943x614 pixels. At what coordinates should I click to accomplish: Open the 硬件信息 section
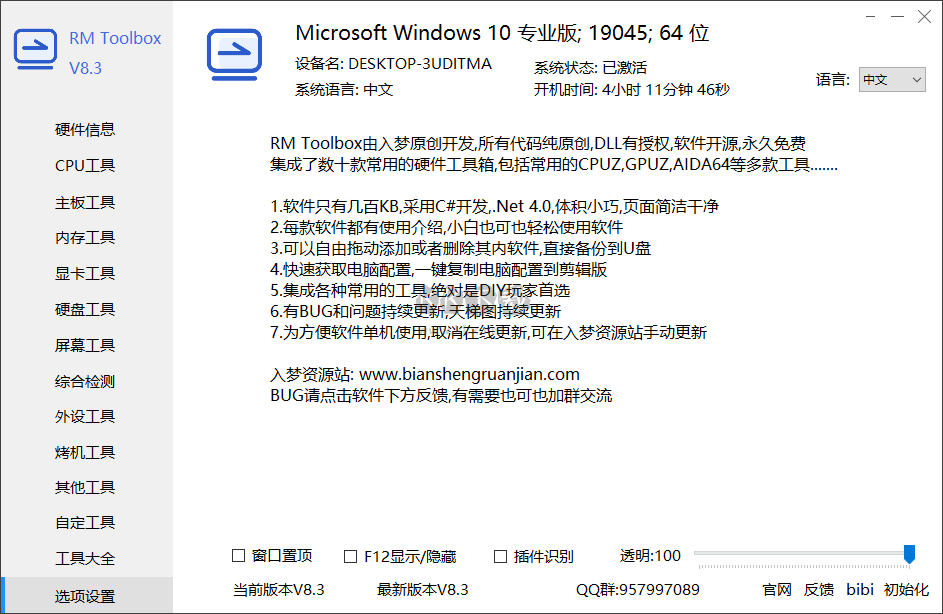pyautogui.click(x=85, y=129)
